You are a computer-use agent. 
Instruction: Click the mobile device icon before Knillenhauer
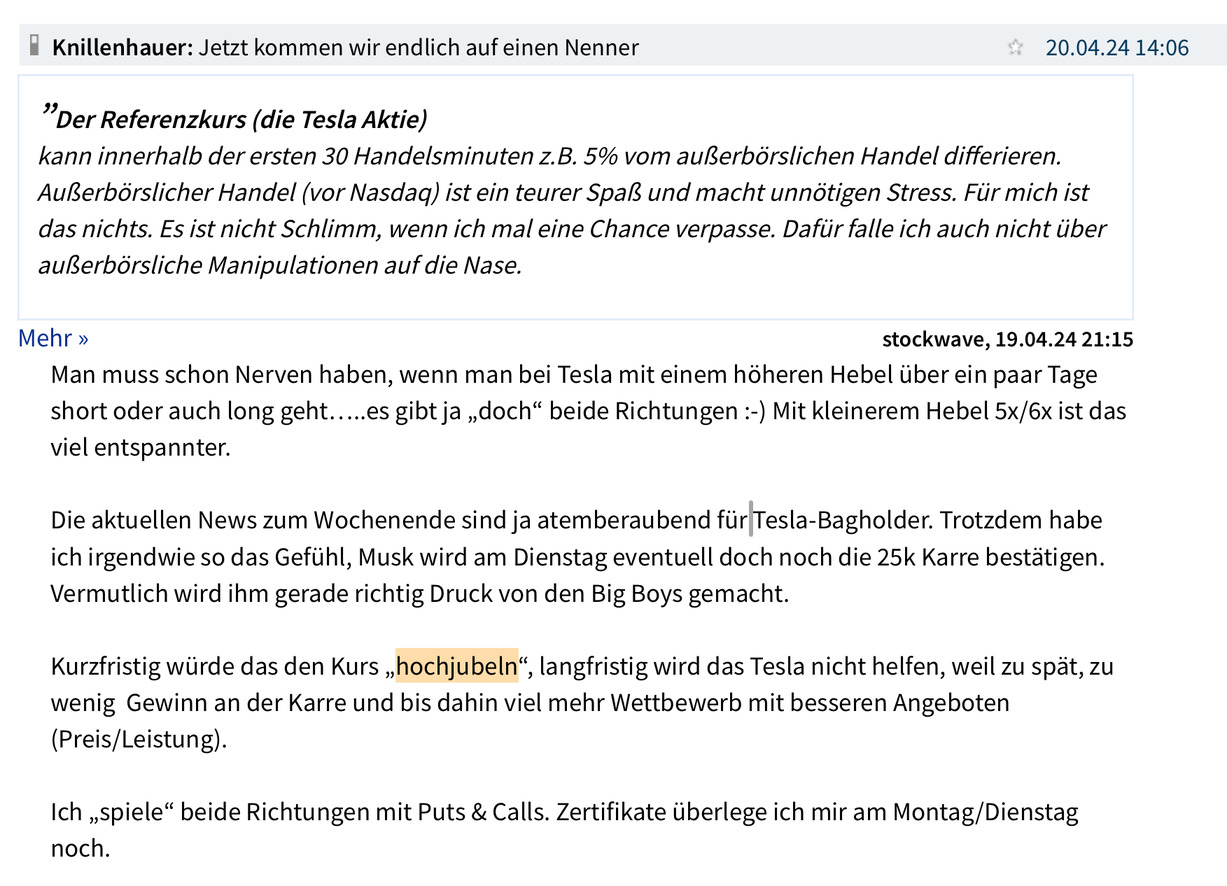click(x=34, y=45)
